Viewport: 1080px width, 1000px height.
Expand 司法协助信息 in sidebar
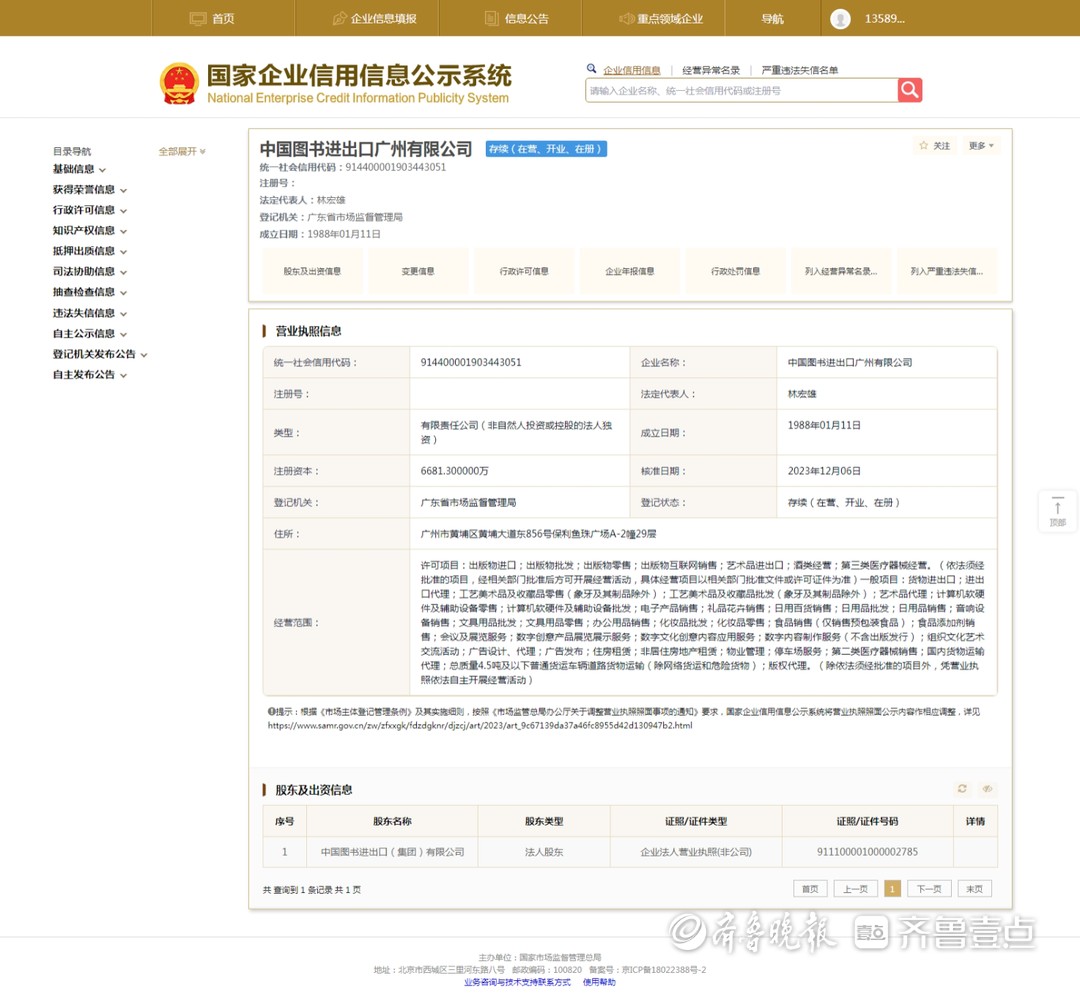pyautogui.click(x=90, y=271)
